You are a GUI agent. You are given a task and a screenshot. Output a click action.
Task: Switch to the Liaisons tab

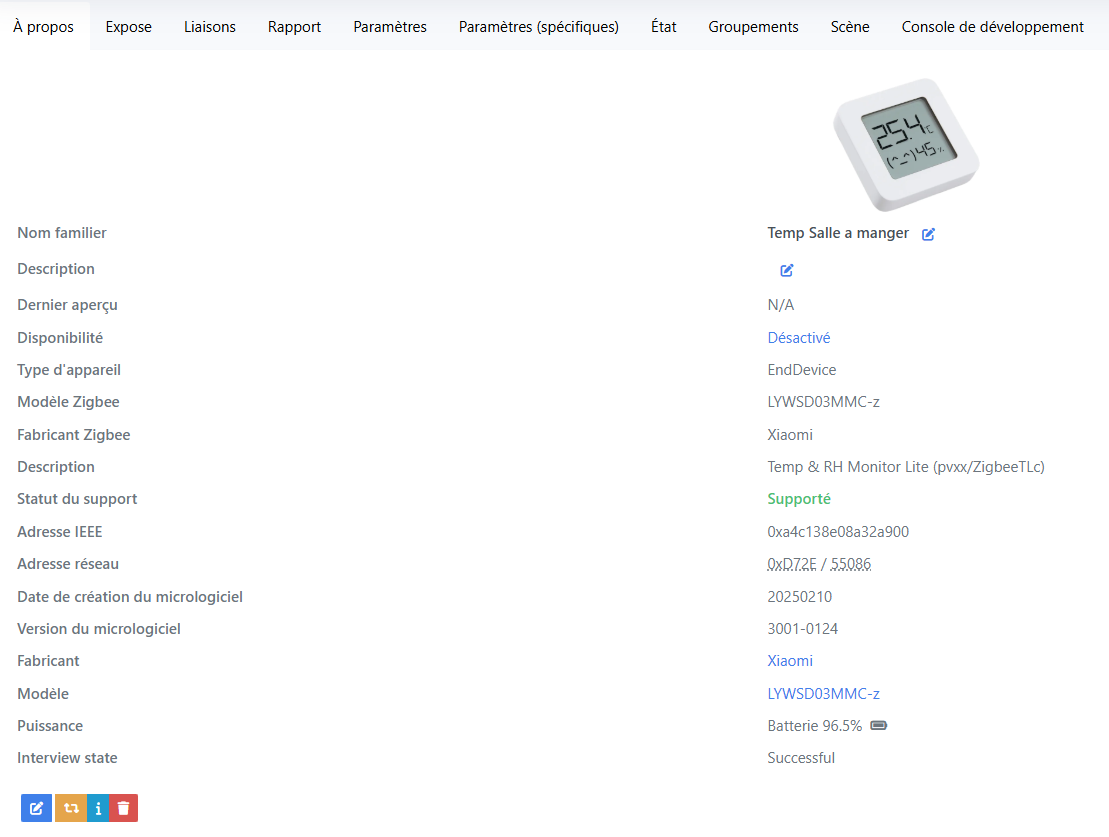[x=210, y=27]
